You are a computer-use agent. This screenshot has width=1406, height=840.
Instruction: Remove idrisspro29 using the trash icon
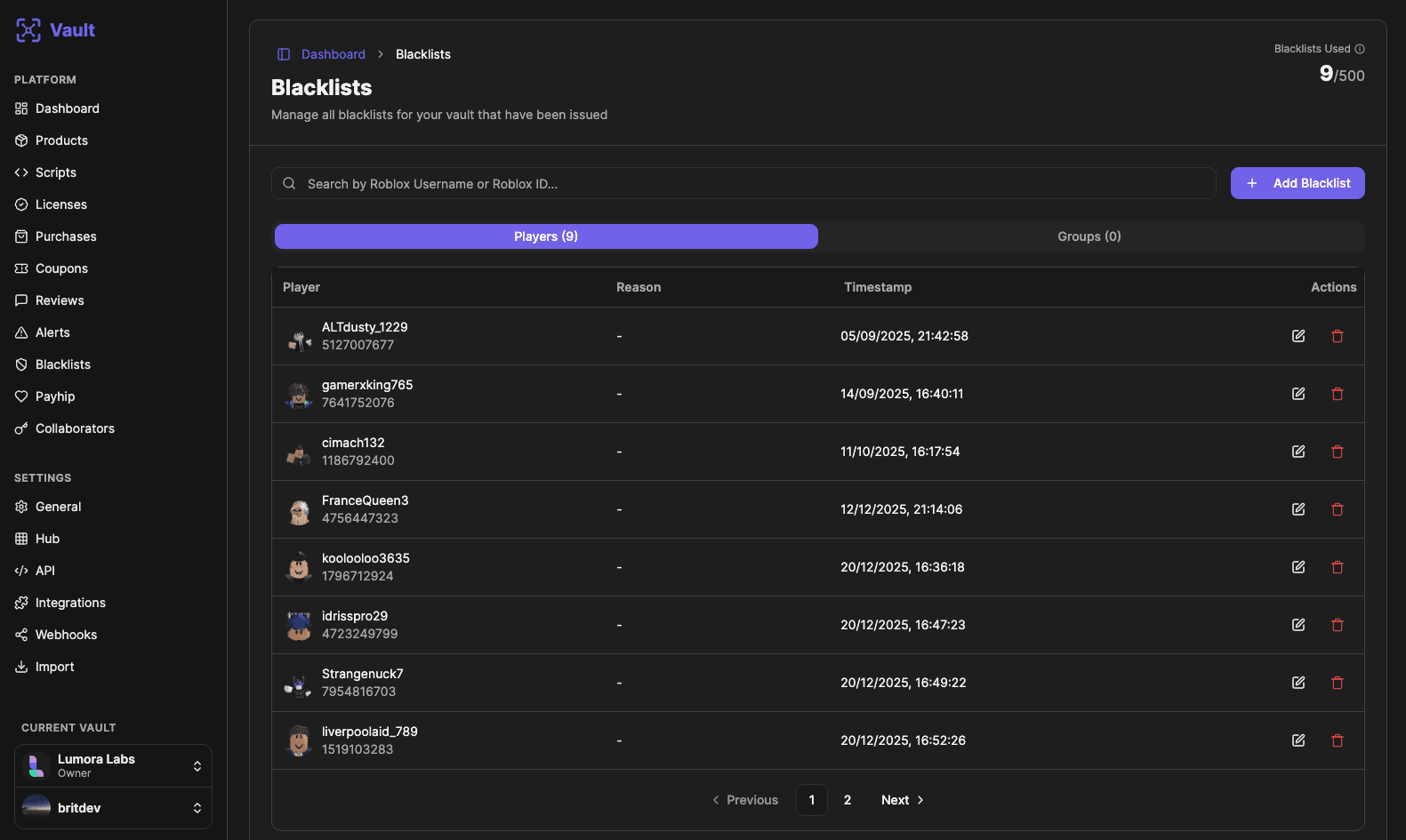click(1338, 625)
